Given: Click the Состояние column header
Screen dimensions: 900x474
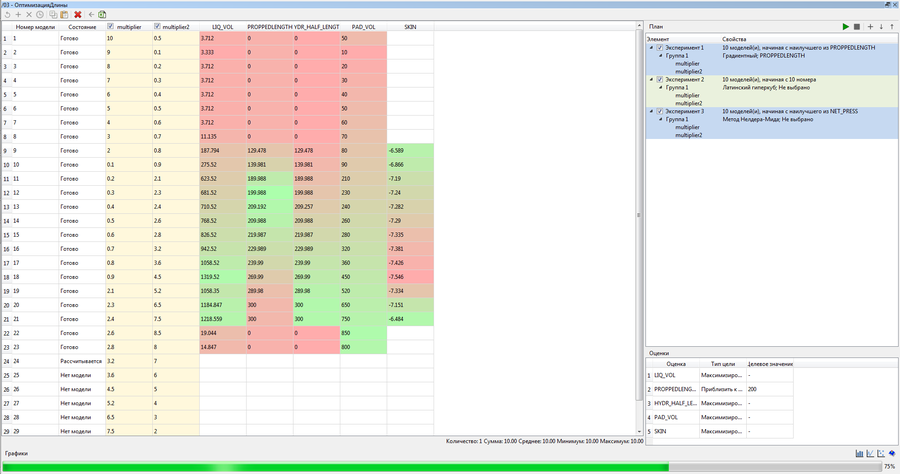Looking at the screenshot, I should [x=82, y=27].
